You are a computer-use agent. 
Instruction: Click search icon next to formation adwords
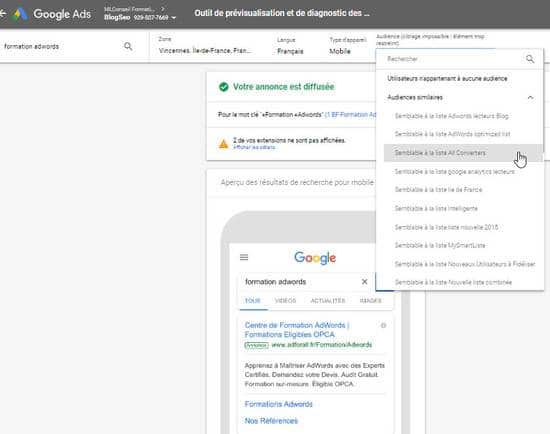pos(128,46)
